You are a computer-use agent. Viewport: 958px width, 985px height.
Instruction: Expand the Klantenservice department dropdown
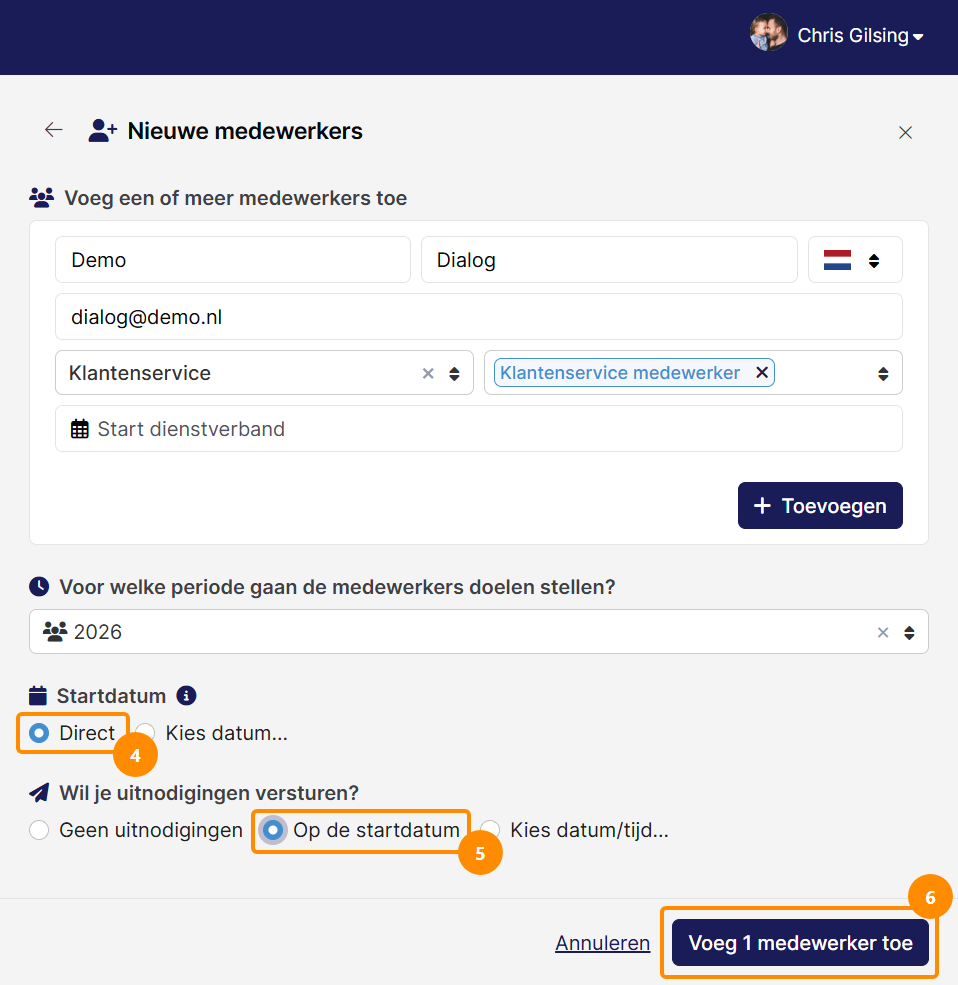454,374
